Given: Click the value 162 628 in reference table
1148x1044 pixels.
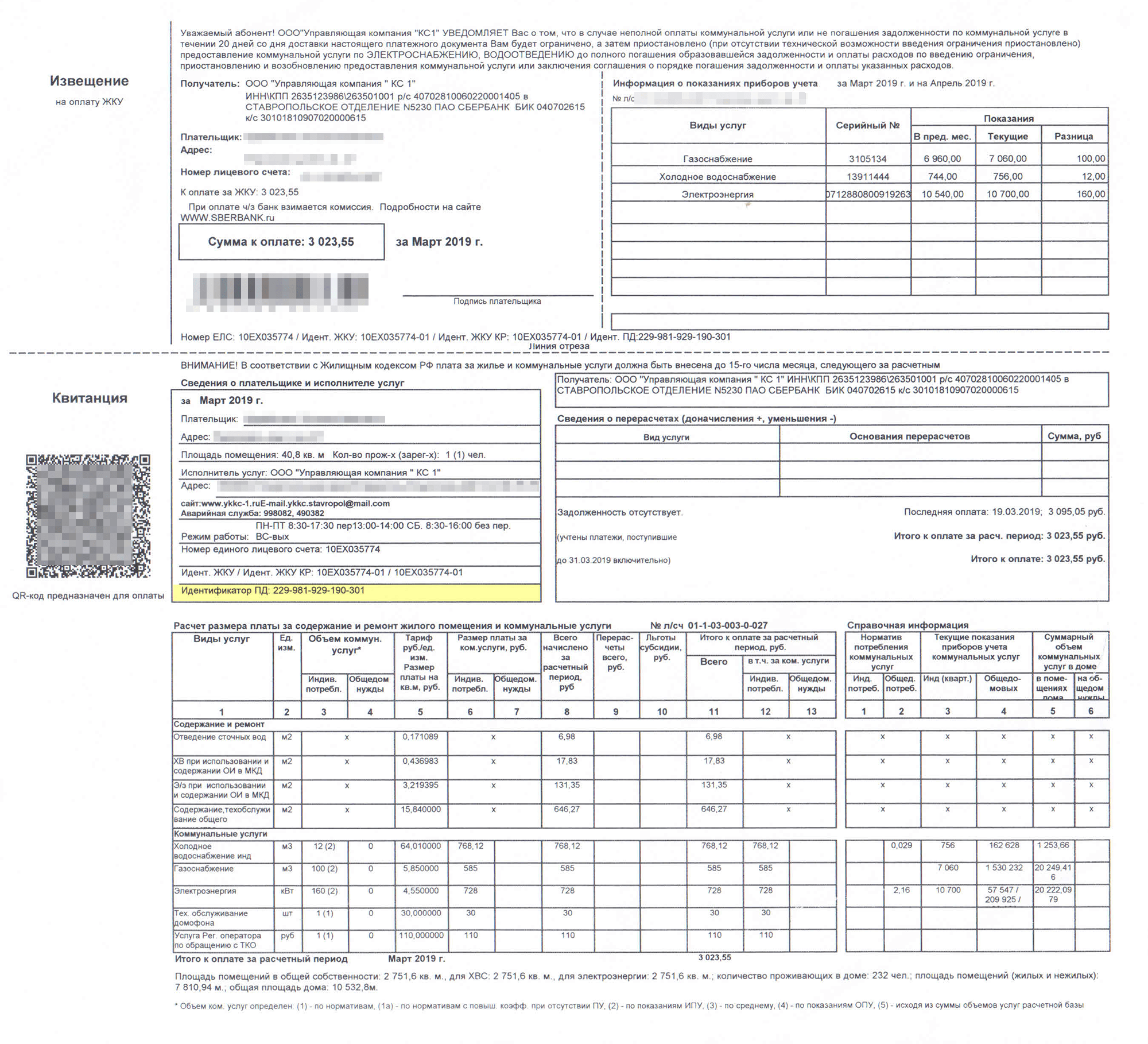Looking at the screenshot, I should [1004, 845].
